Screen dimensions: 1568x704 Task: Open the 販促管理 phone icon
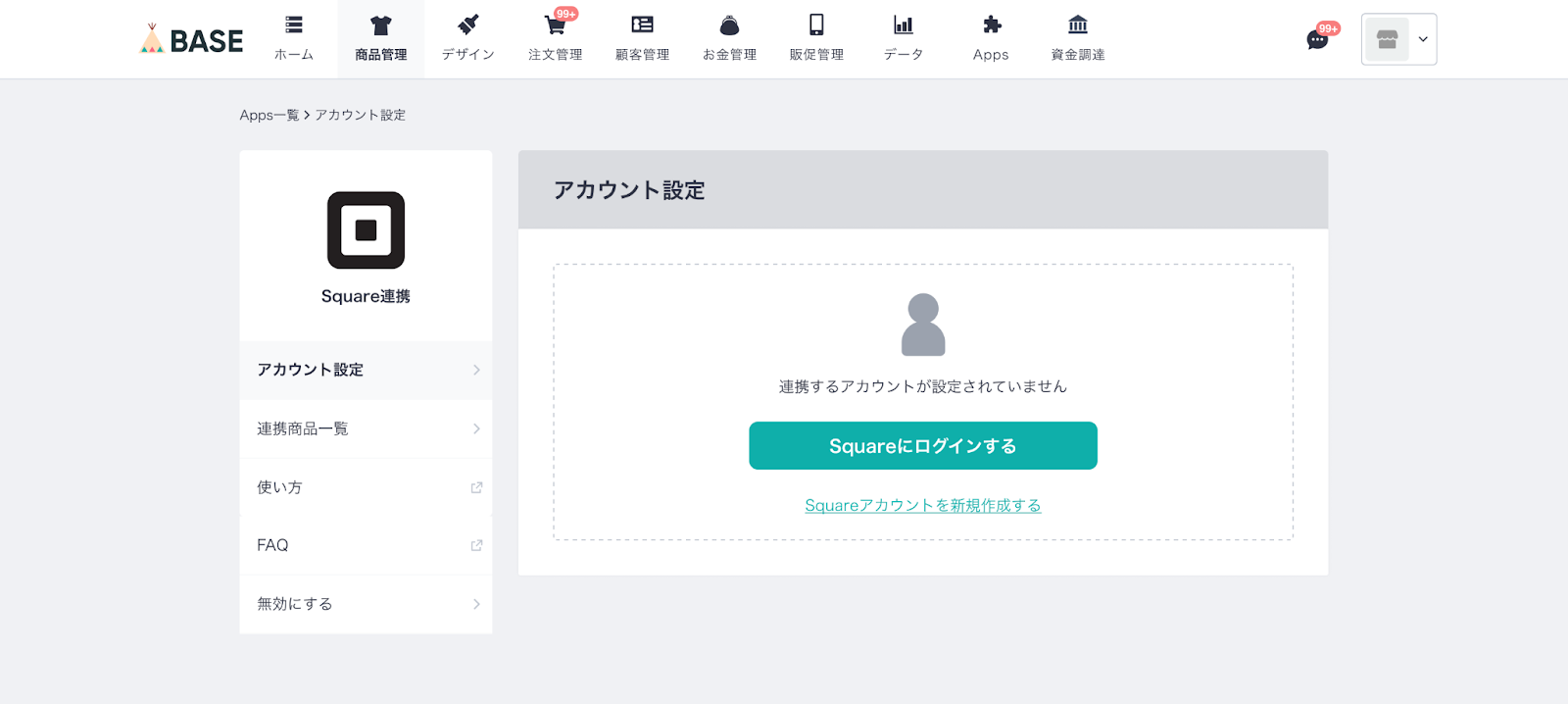(x=816, y=25)
